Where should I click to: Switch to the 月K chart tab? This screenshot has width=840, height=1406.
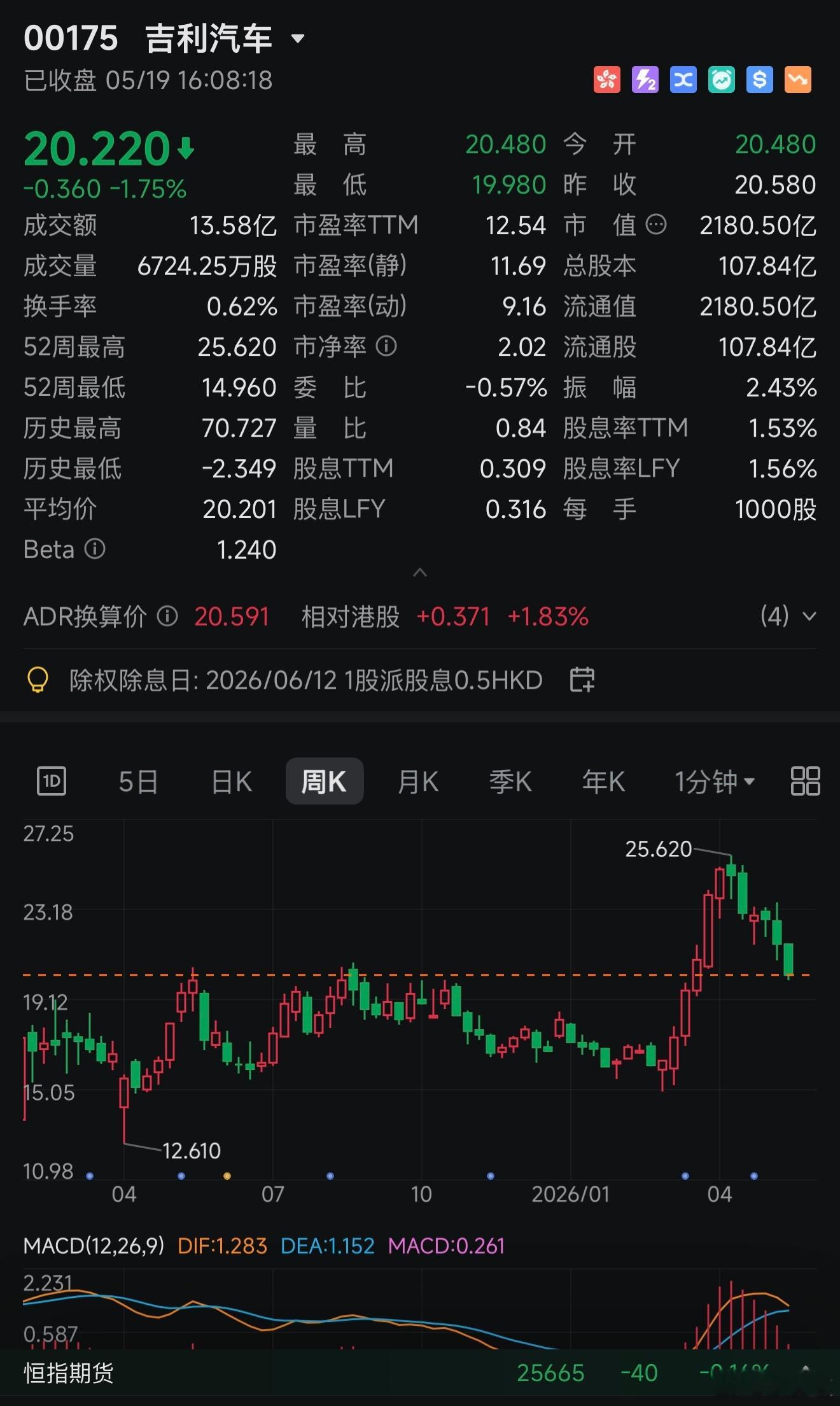[x=417, y=782]
